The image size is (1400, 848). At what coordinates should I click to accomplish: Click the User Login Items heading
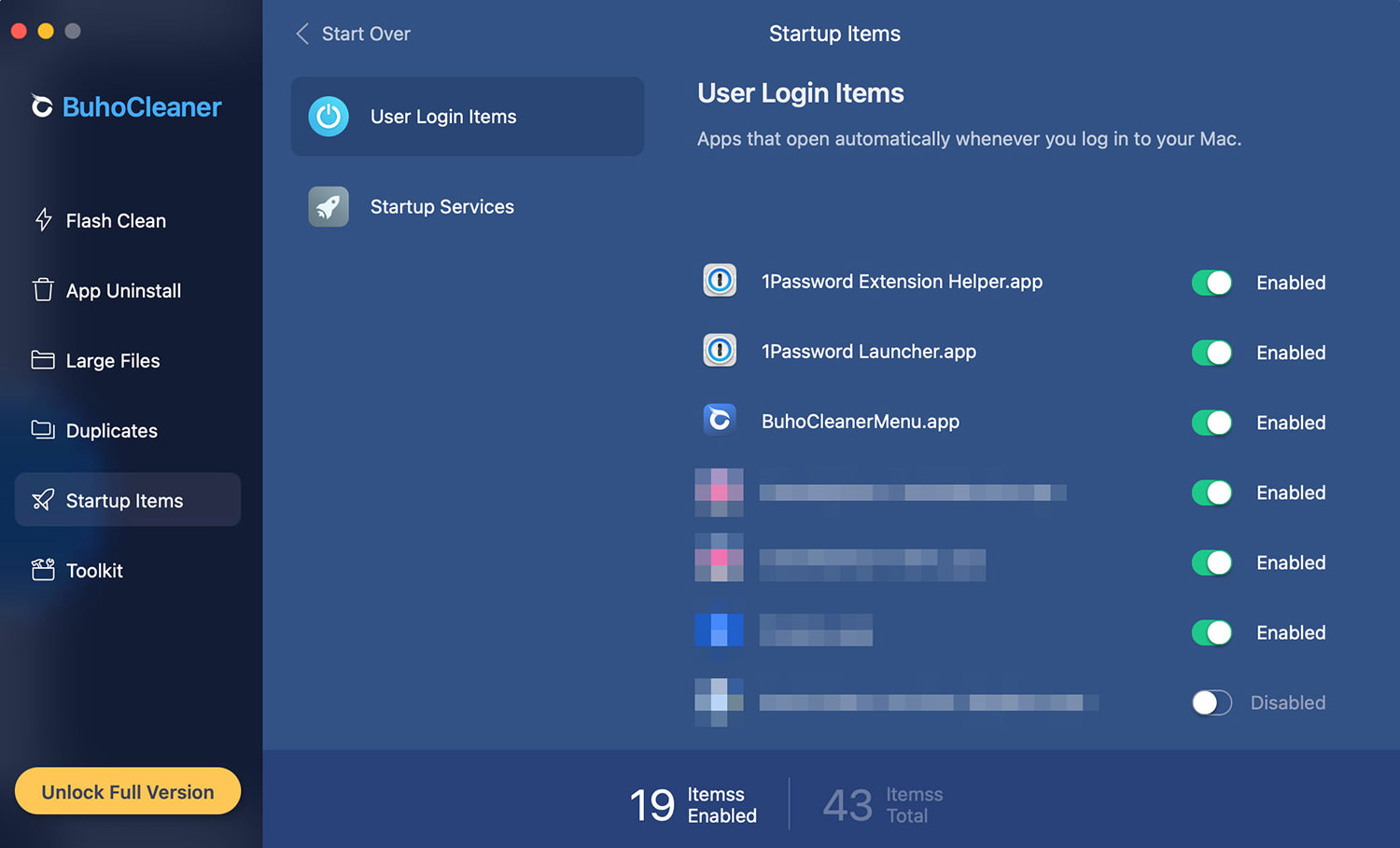[801, 93]
